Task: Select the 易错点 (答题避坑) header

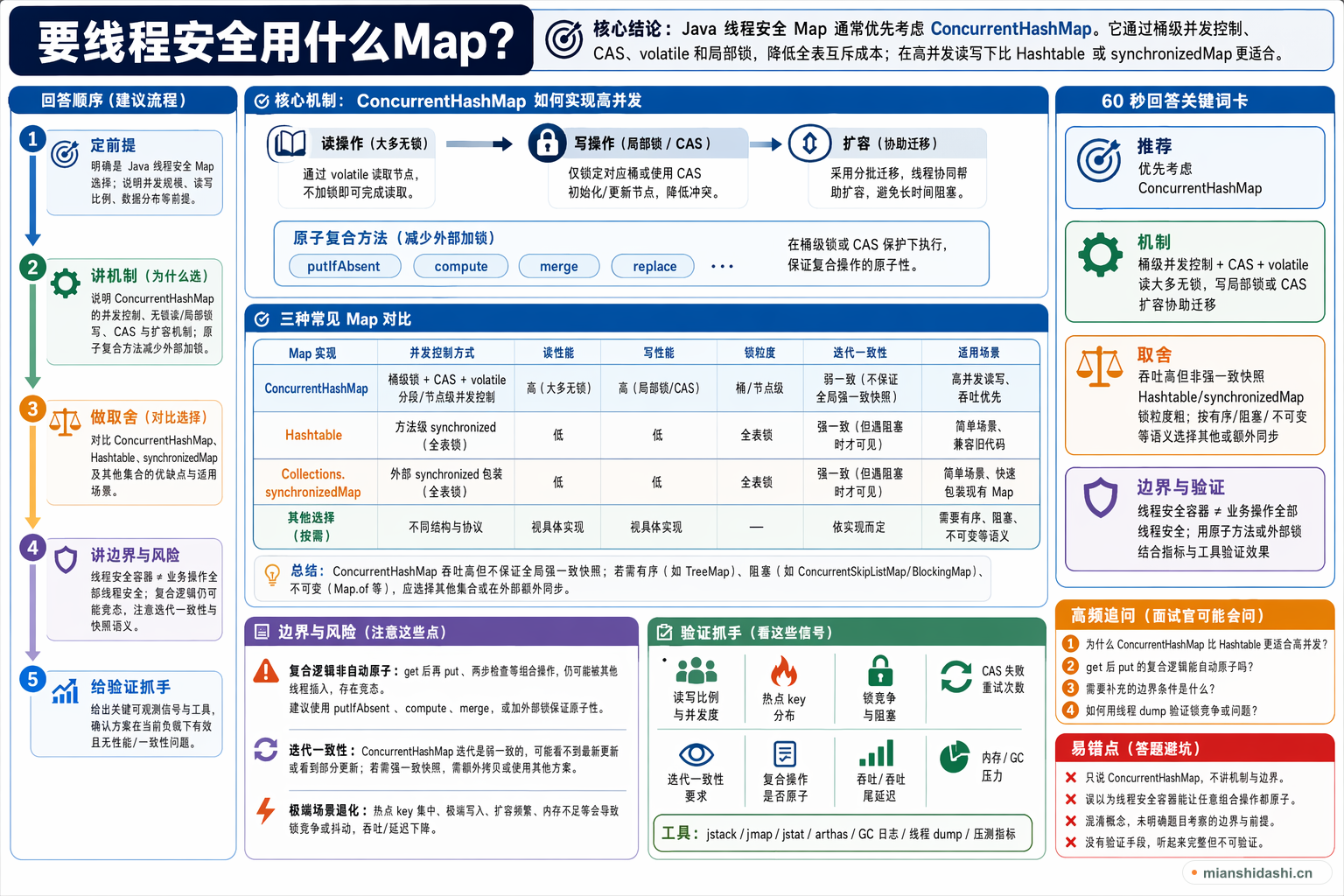Action: pos(1195,747)
